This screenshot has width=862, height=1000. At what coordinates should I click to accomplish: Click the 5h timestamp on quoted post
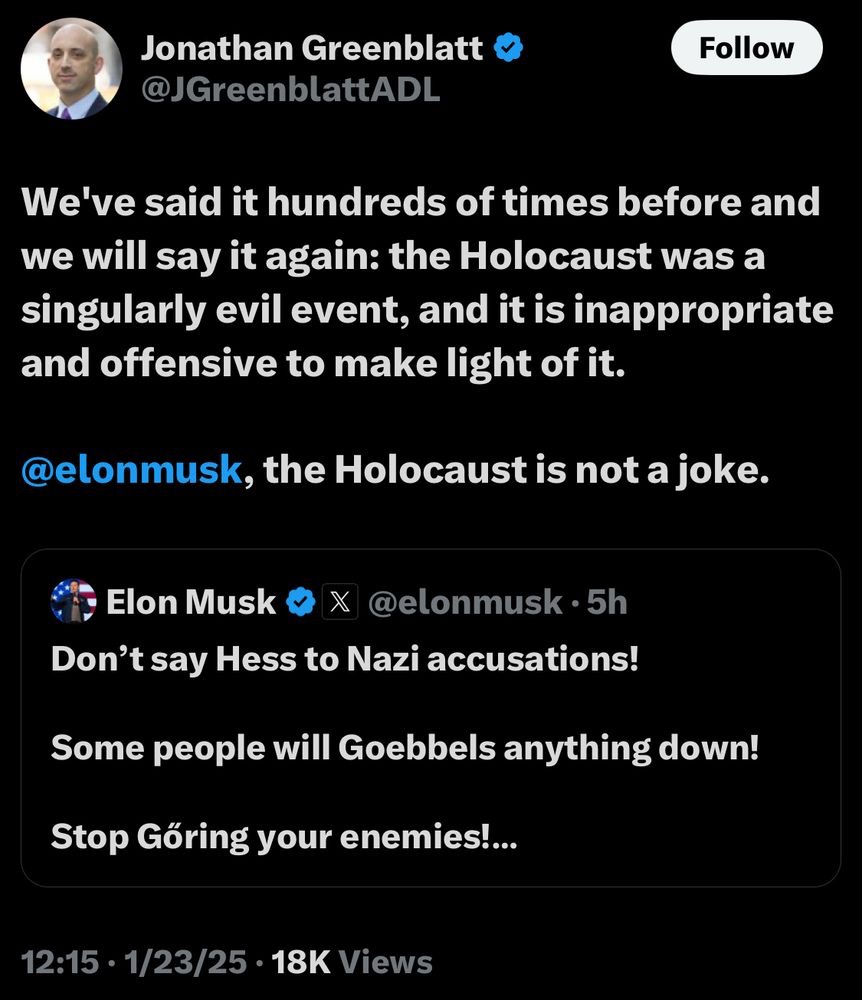(606, 602)
